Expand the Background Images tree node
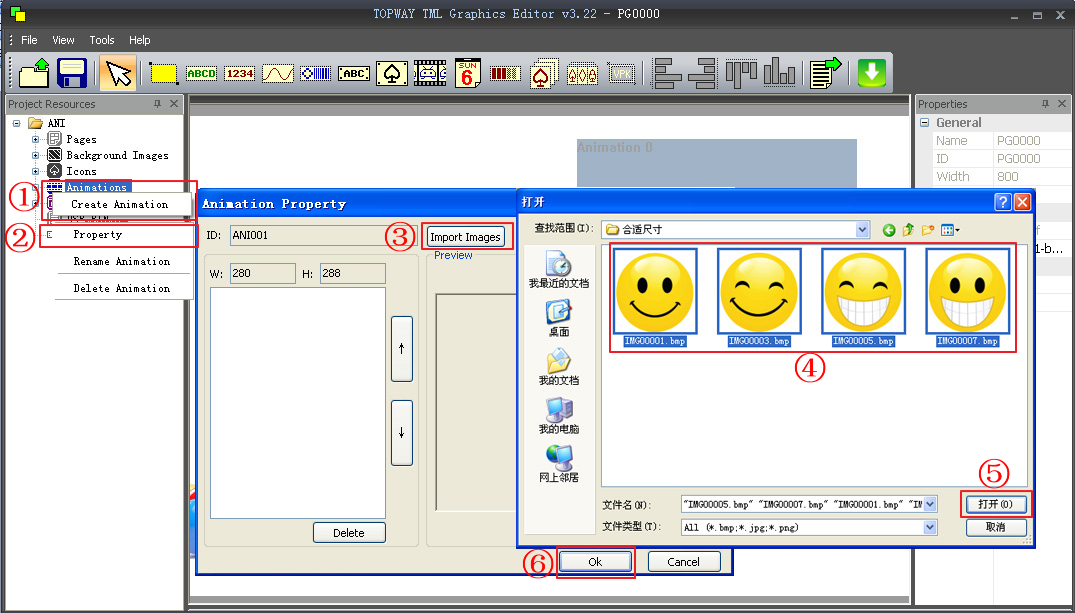 click(x=36, y=155)
